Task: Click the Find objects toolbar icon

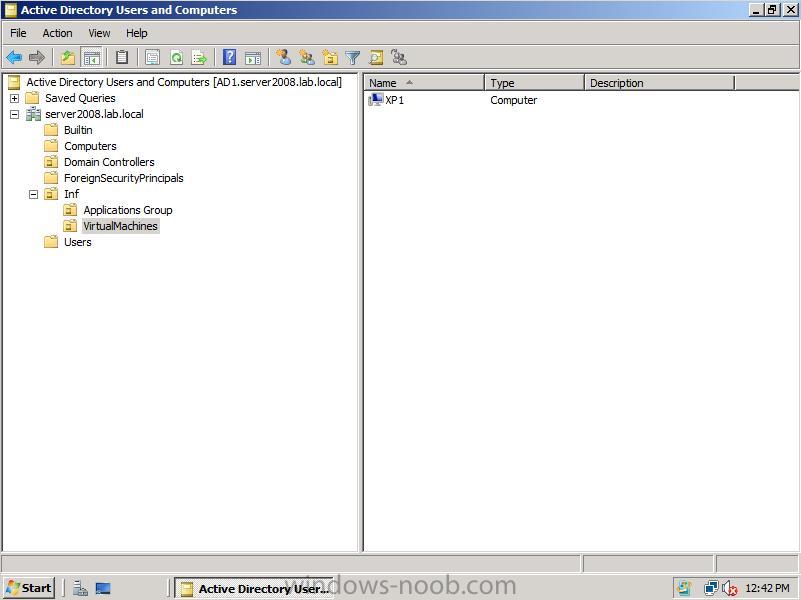Action: point(376,57)
